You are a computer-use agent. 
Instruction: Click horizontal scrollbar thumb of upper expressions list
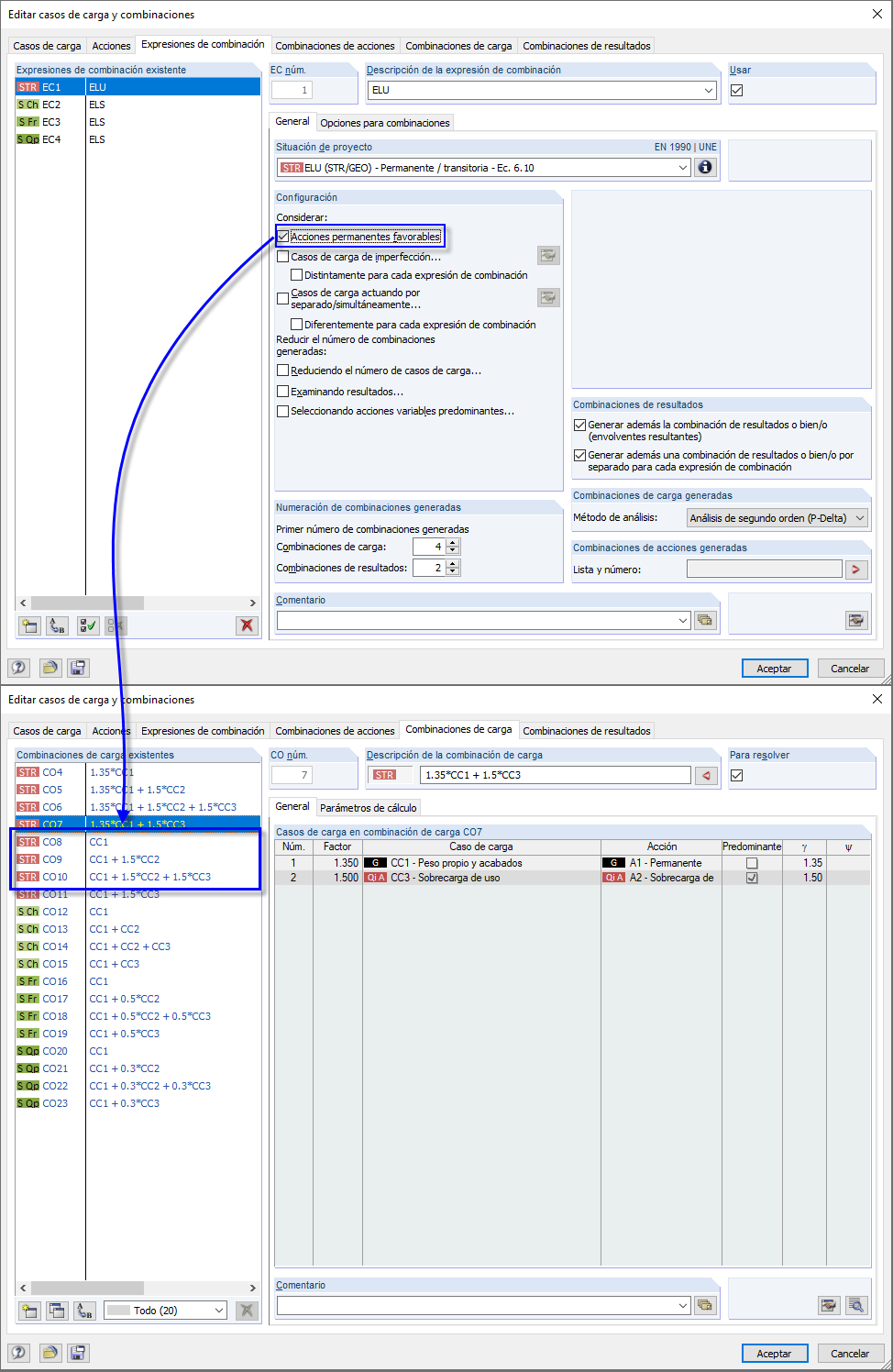pos(87,603)
